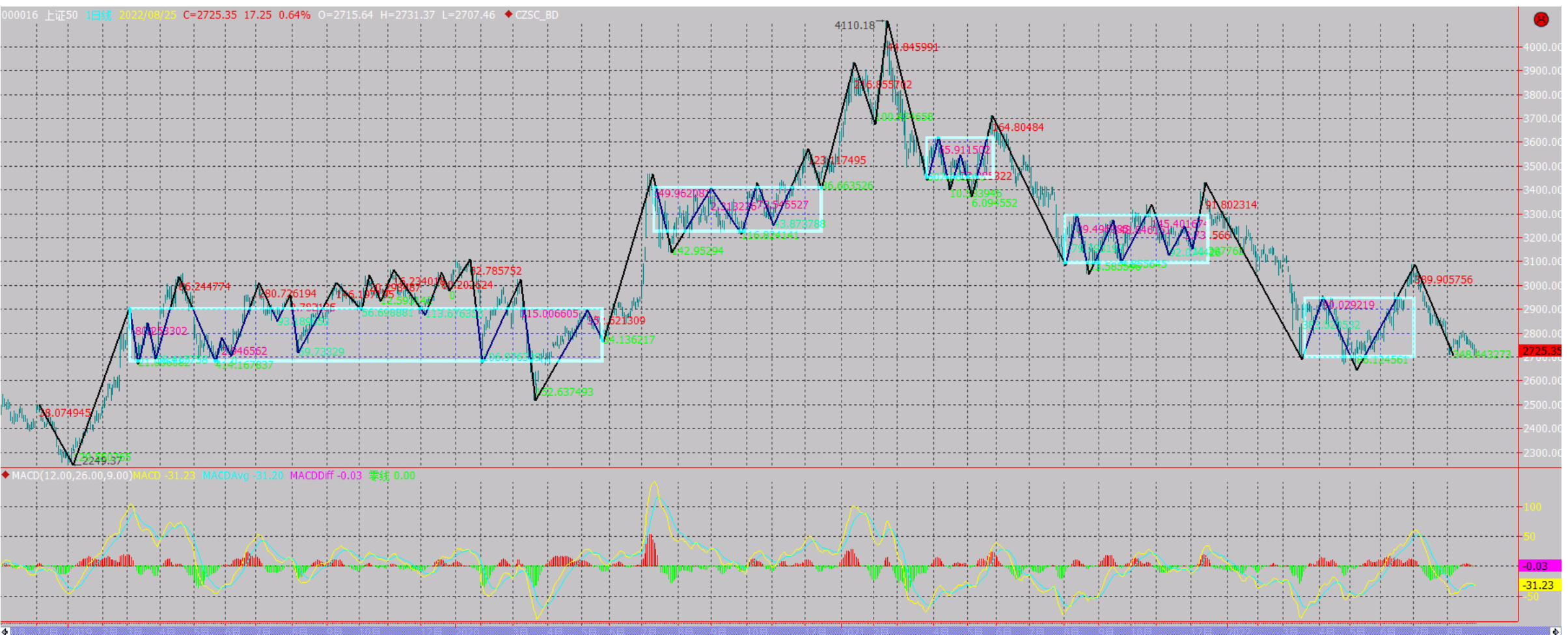The image size is (1568, 635).
Task: Open the 1日线 period selector
Action: pos(98,15)
